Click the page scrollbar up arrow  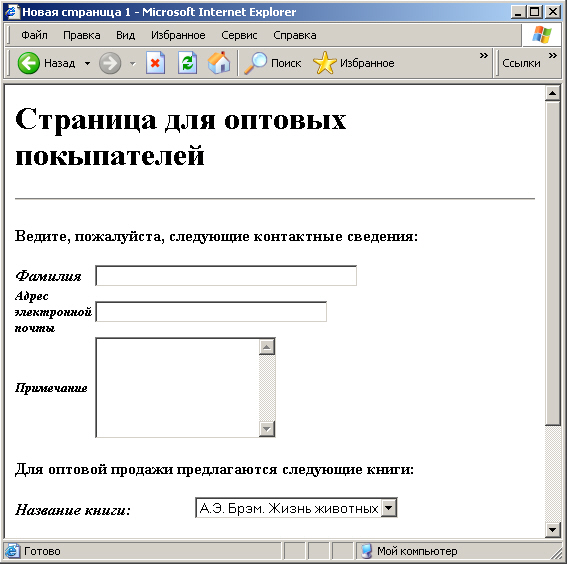pos(552,93)
